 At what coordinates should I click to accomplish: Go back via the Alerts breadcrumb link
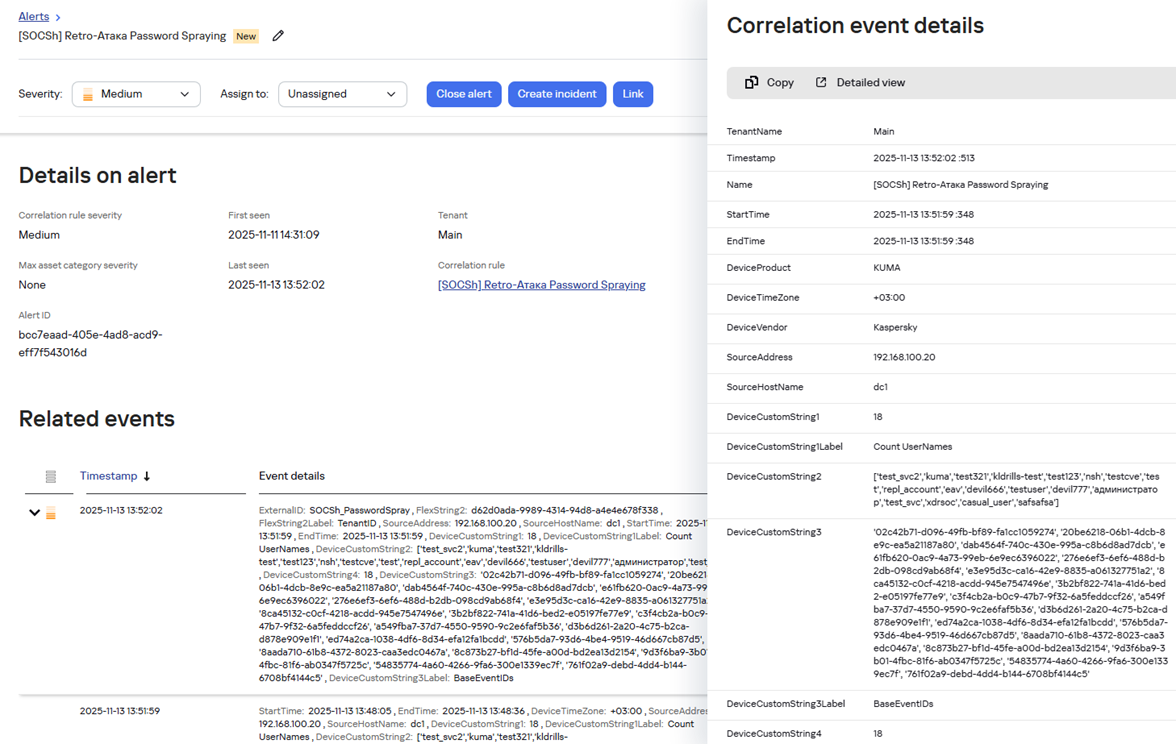click(34, 16)
